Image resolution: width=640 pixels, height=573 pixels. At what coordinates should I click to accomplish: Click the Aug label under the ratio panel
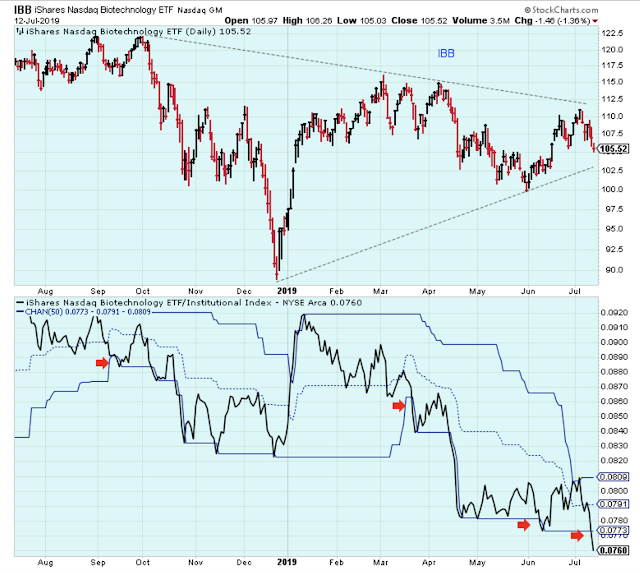(45, 562)
